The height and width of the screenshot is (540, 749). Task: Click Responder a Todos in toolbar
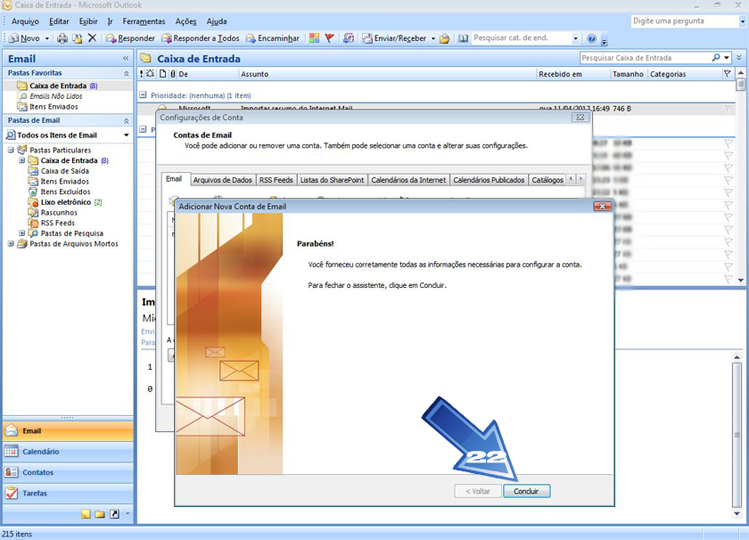point(200,38)
